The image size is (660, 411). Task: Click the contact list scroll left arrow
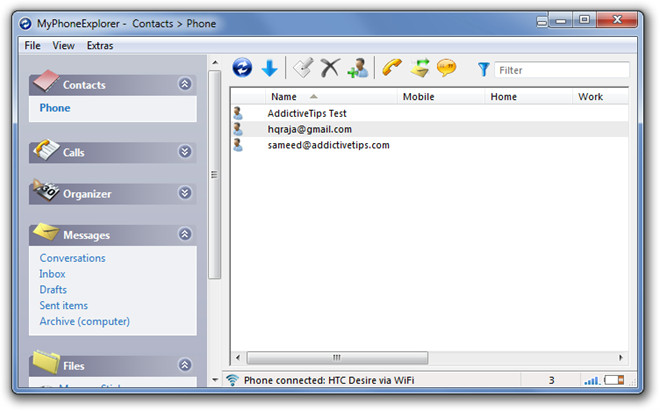(238, 358)
